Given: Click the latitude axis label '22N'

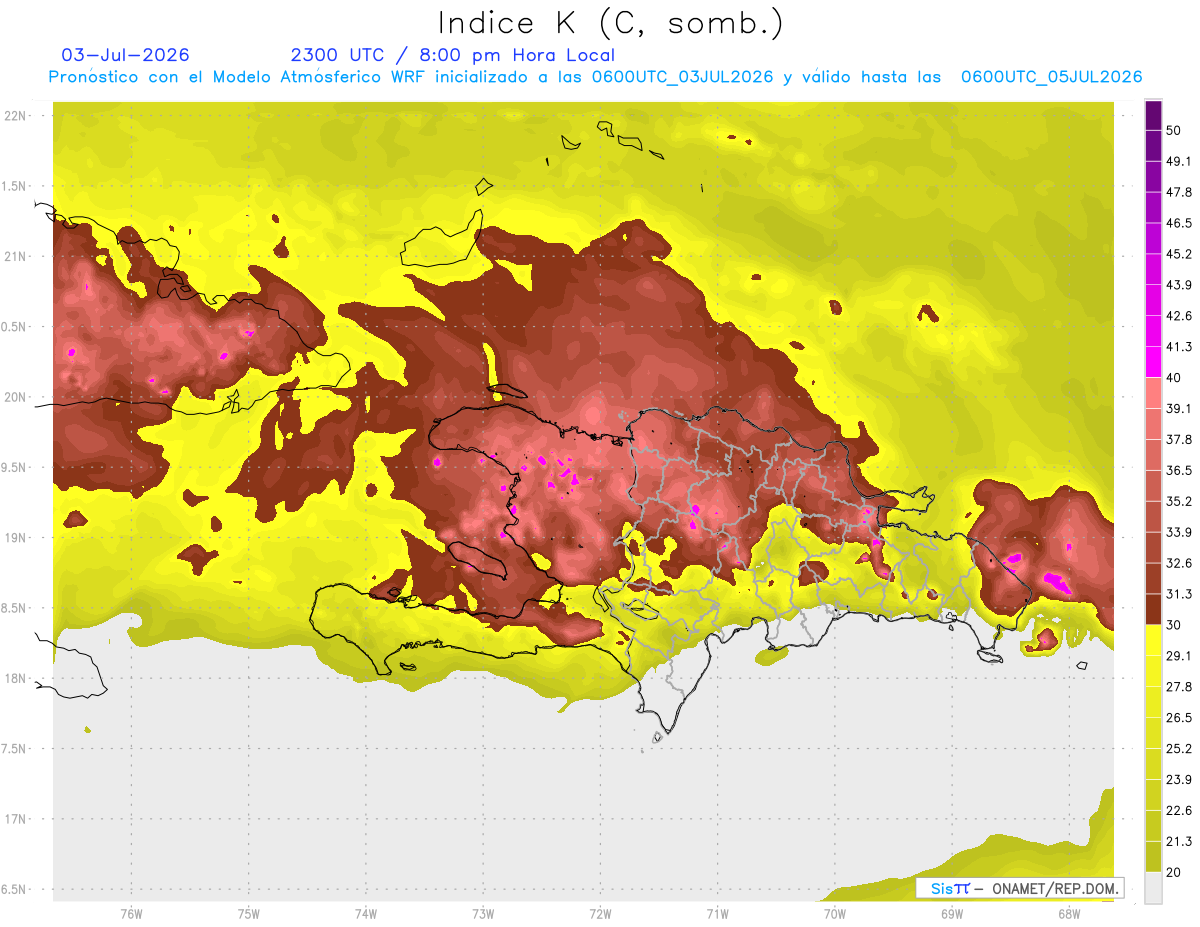Looking at the screenshot, I should click(16, 116).
